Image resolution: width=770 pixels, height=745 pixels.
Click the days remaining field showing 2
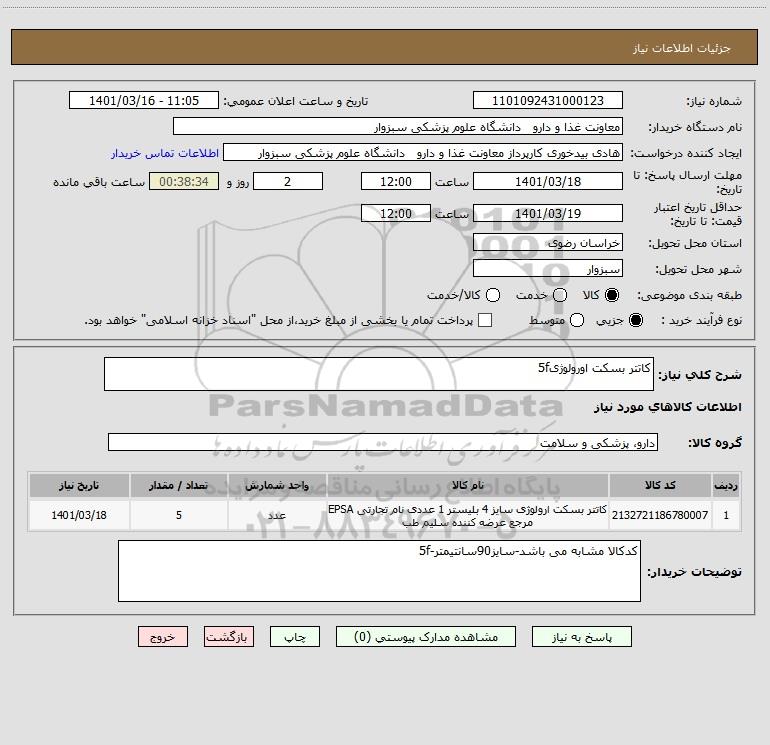[x=288, y=181]
